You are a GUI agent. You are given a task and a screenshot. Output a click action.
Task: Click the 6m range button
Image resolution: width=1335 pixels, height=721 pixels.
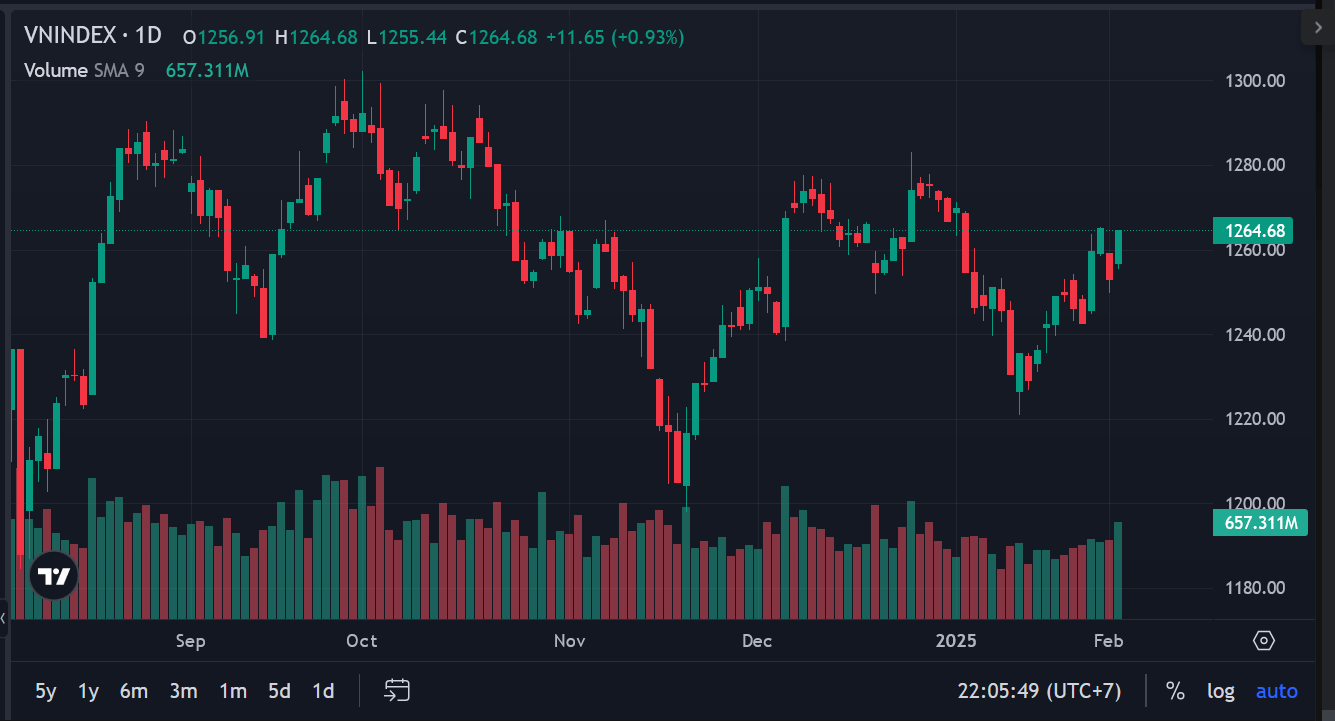click(133, 690)
